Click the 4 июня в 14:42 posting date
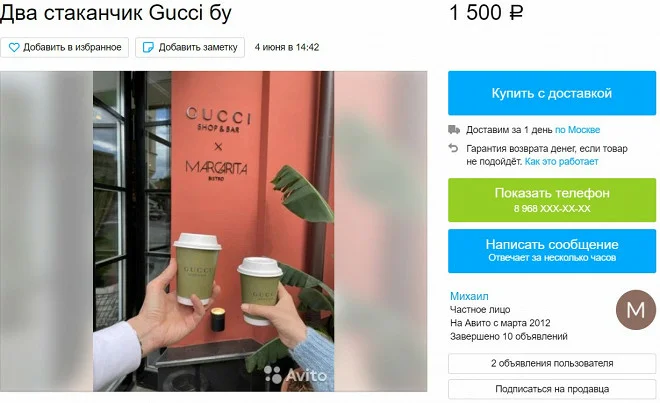660x403 pixels. coord(287,48)
